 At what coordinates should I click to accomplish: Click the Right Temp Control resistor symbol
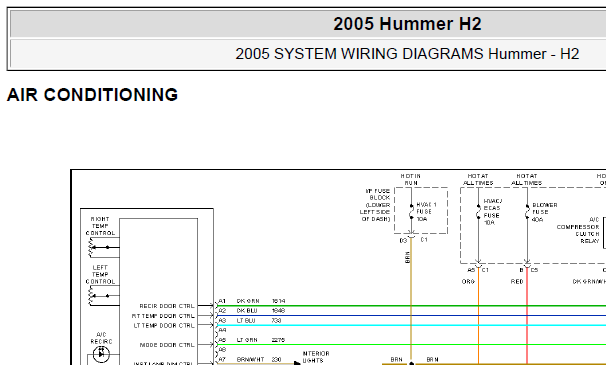pyautogui.click(x=92, y=247)
